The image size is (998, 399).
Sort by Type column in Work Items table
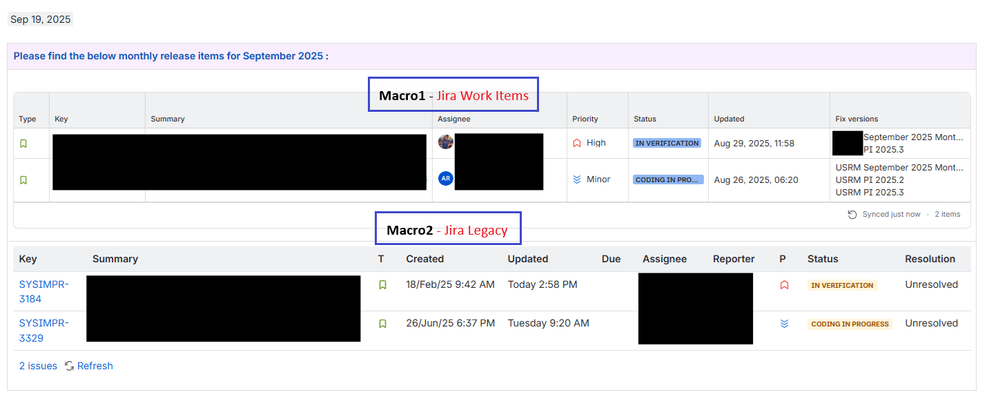pyautogui.click(x=27, y=119)
